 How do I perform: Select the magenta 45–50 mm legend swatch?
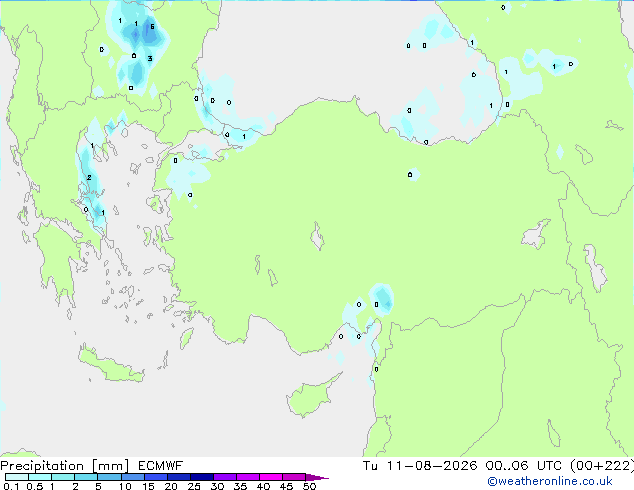(294, 477)
